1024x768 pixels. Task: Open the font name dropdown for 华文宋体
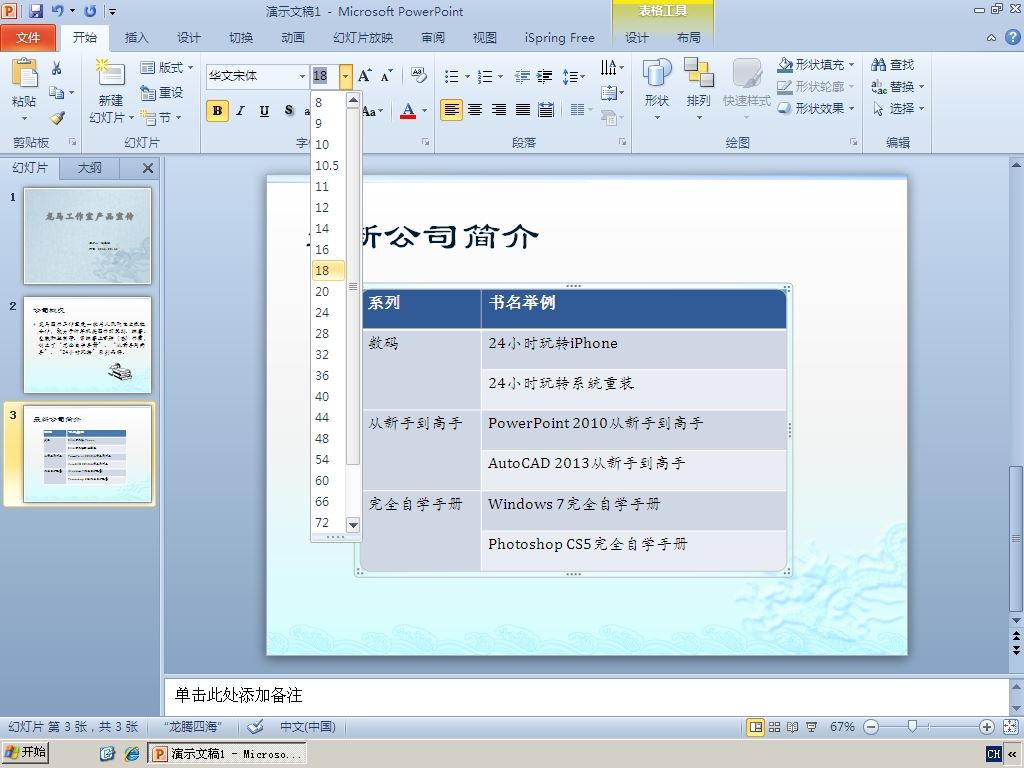pos(302,76)
